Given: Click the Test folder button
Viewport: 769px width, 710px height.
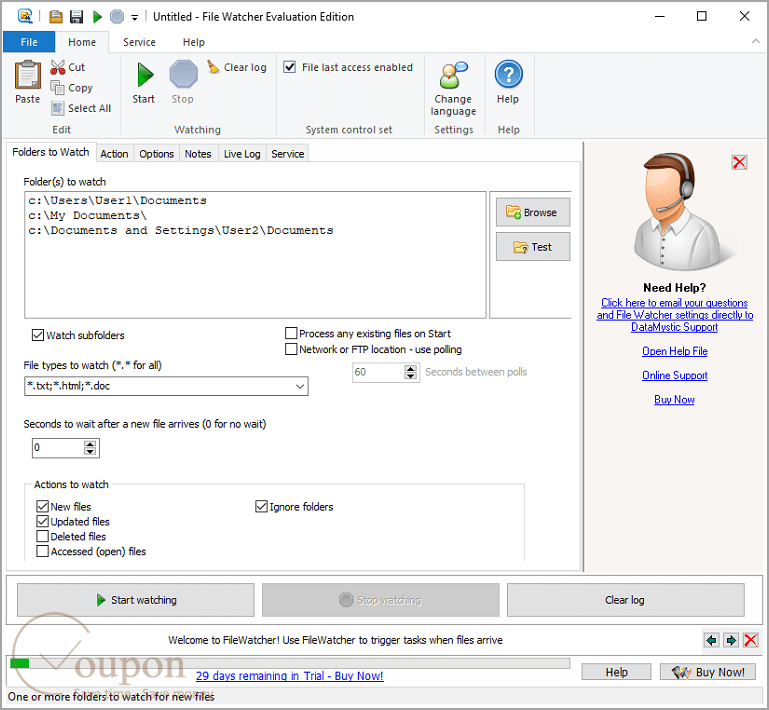Looking at the screenshot, I should [533, 247].
